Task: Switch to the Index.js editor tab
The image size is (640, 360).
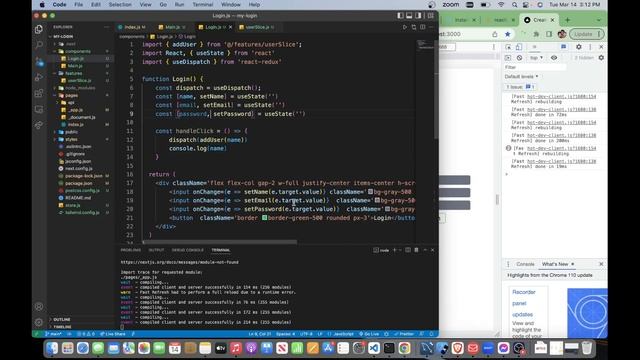Action: coord(132,27)
